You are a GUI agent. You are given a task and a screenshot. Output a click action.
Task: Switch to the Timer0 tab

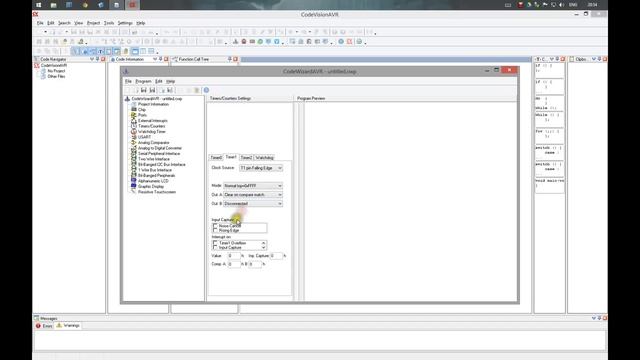tap(216, 158)
